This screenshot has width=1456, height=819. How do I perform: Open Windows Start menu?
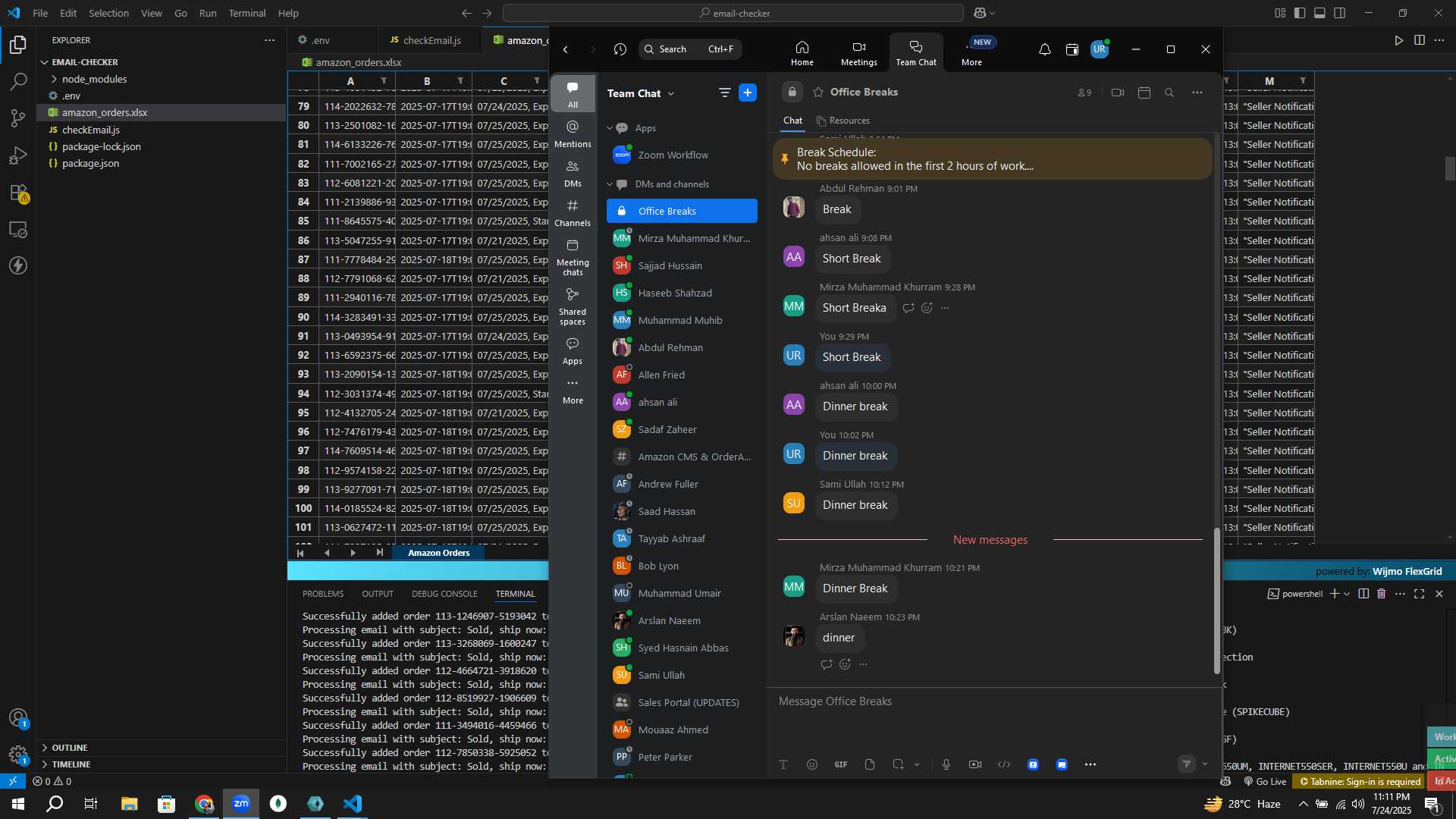tap(18, 804)
